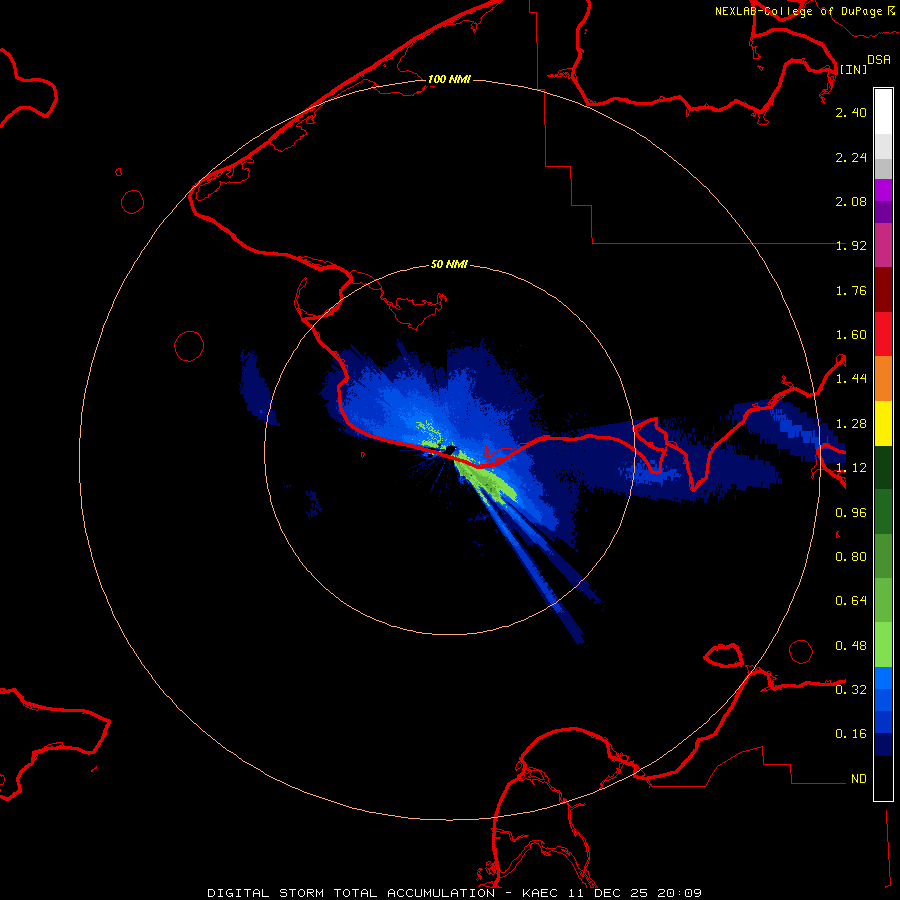
Task: Click the 2.08 legend value
Action: click(x=851, y=201)
